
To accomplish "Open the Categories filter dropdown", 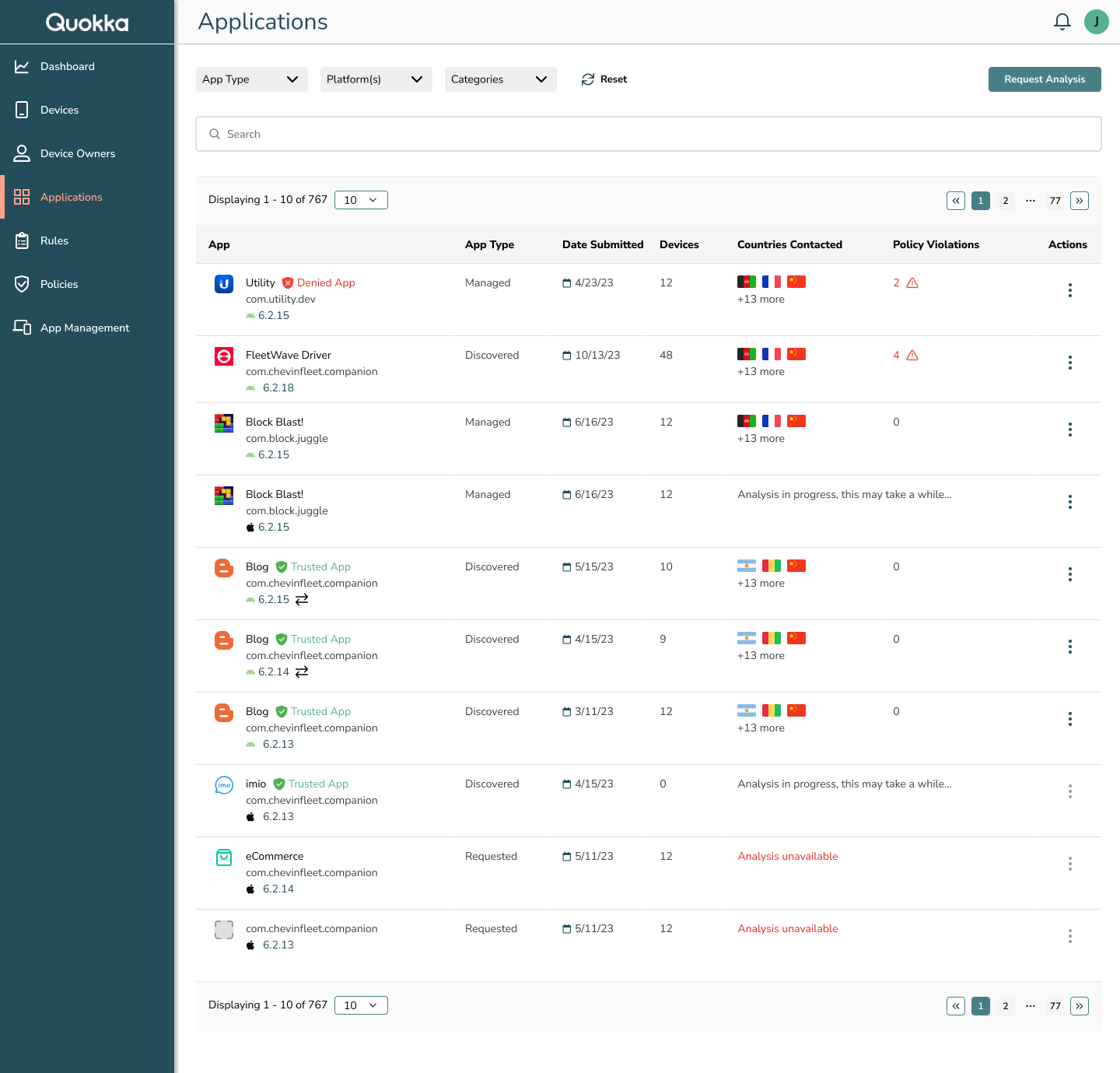I will [x=501, y=79].
